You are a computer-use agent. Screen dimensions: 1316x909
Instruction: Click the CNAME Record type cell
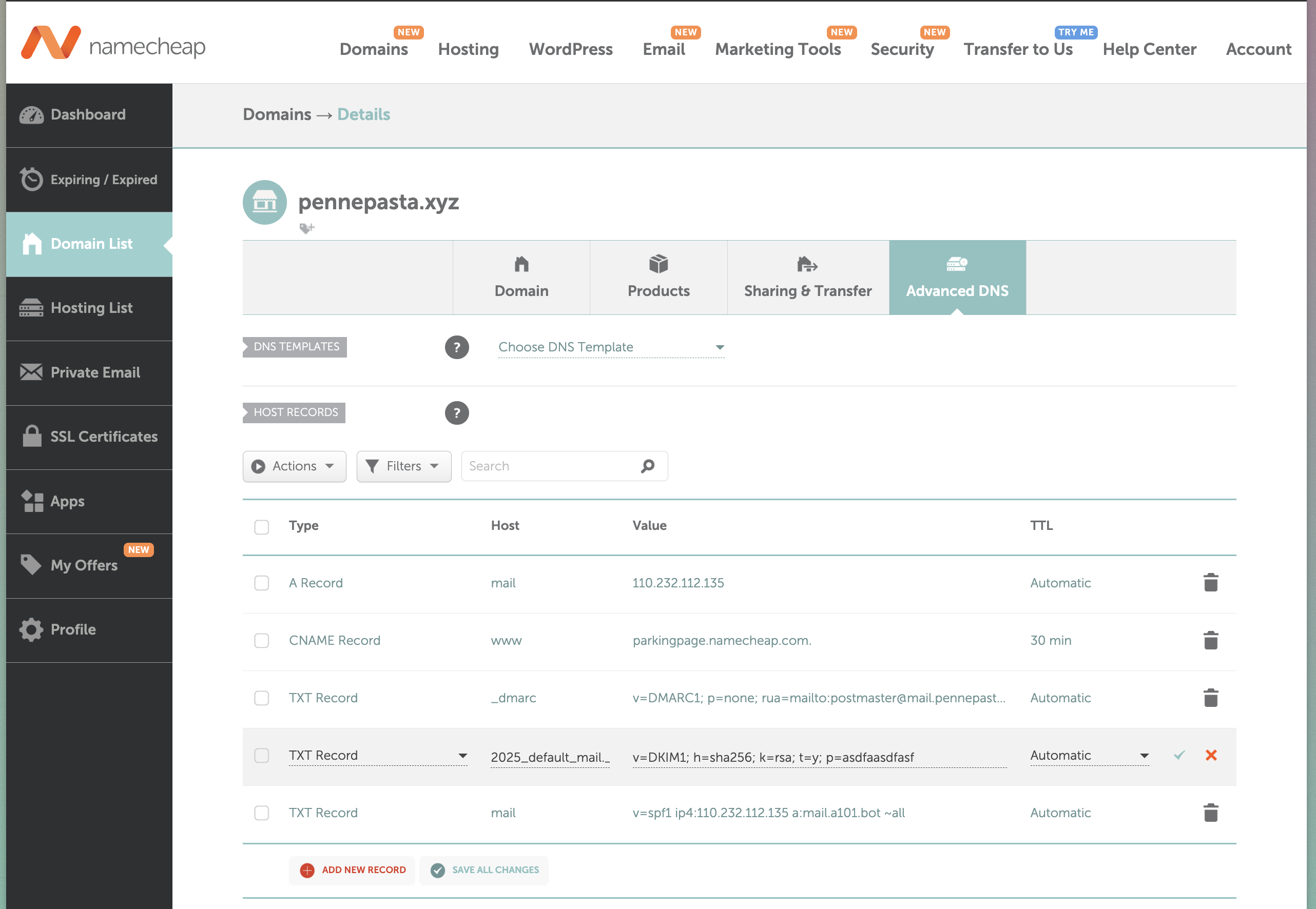click(x=335, y=641)
